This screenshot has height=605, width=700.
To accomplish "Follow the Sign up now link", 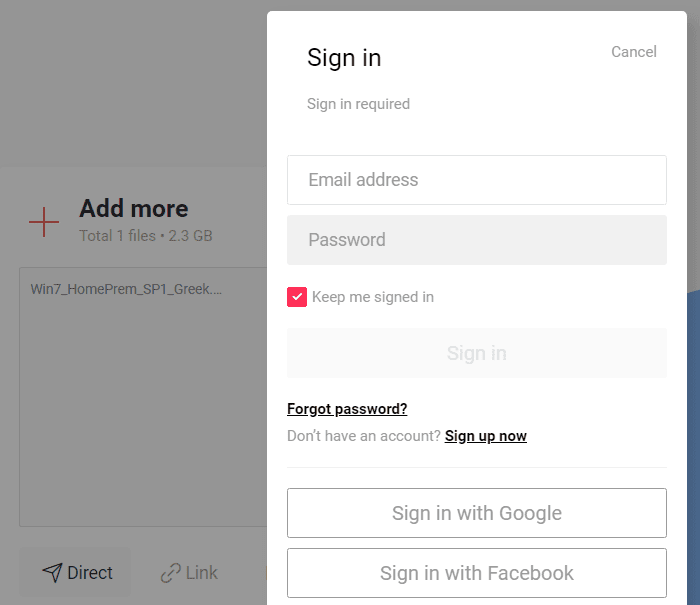I will pos(486,436).
